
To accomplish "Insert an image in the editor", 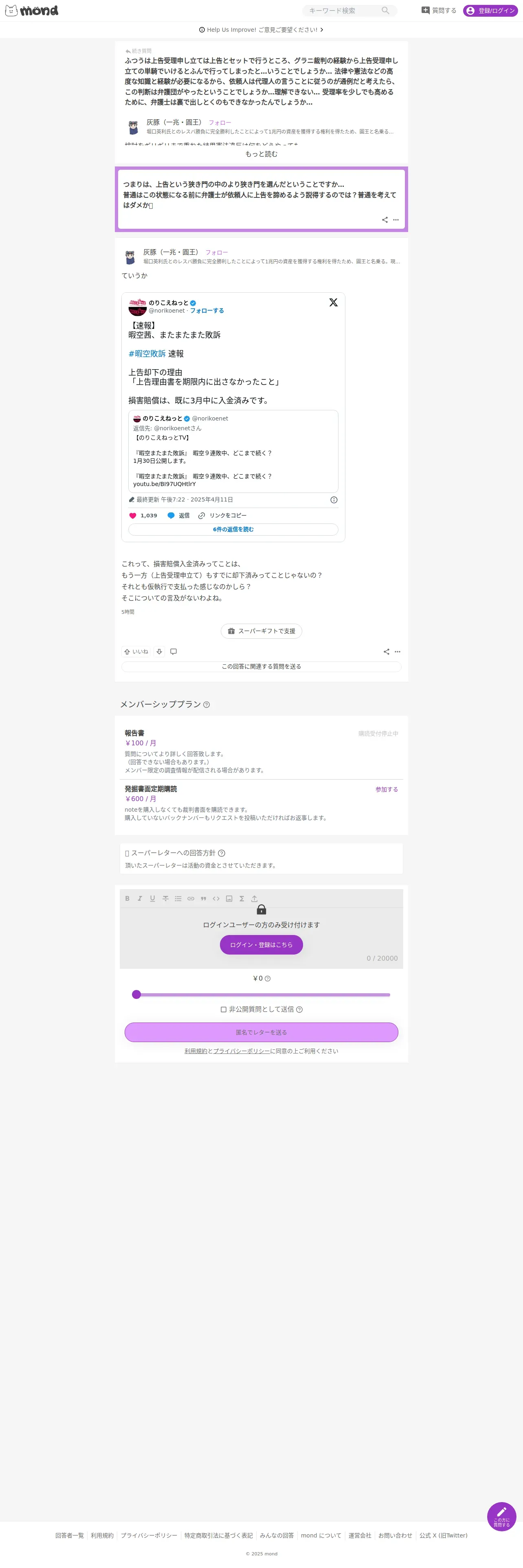I will coord(229,898).
